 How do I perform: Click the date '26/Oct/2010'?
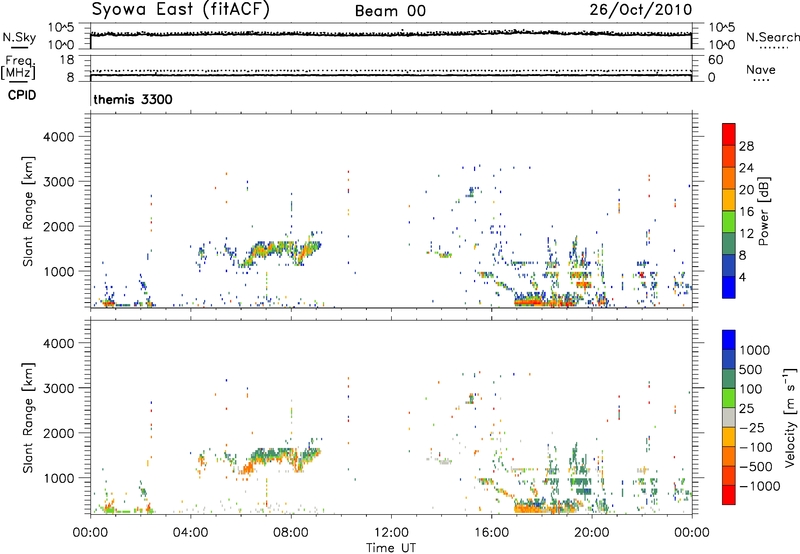tap(641, 10)
